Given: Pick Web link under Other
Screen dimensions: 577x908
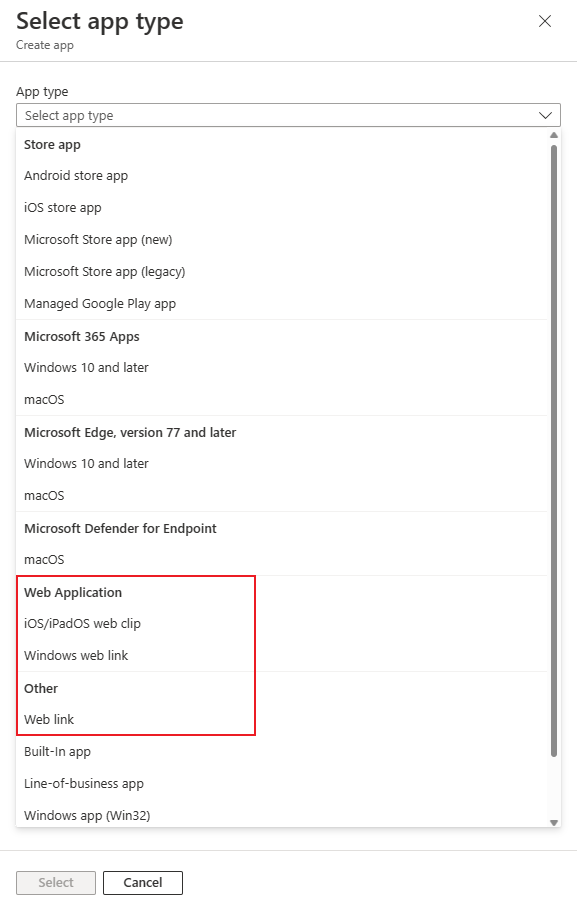Looking at the screenshot, I should tap(51, 719).
